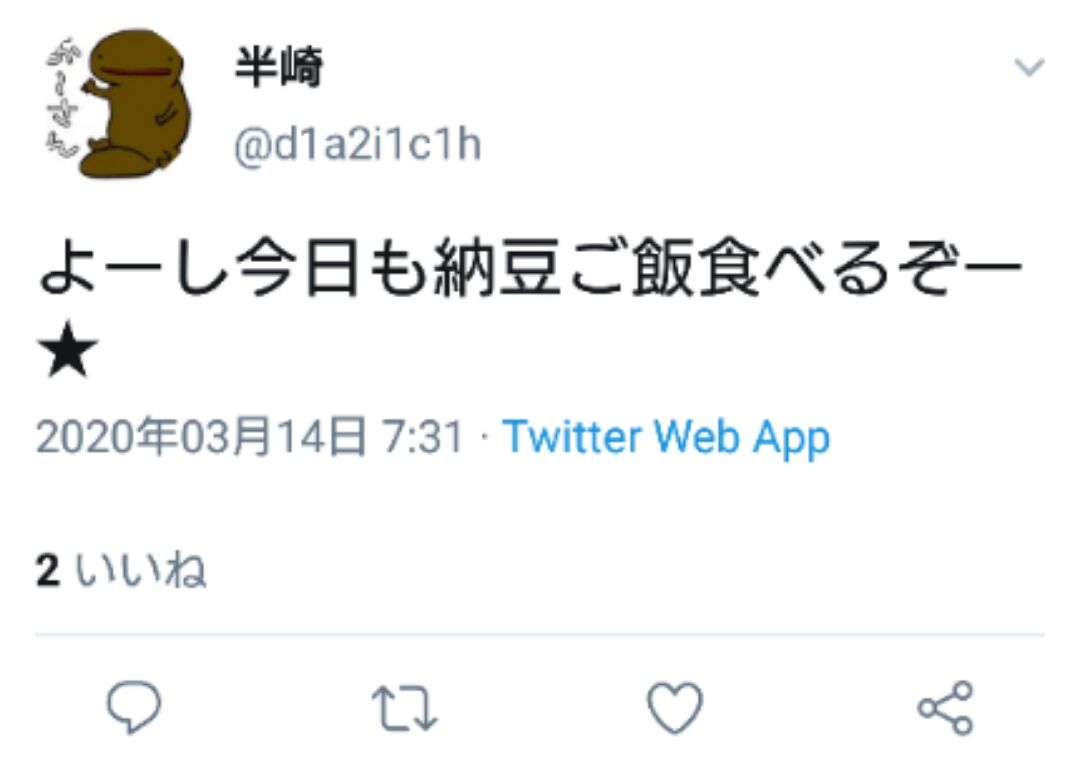Click the display name 半崎
The width and height of the screenshot is (1080, 766).
278,67
